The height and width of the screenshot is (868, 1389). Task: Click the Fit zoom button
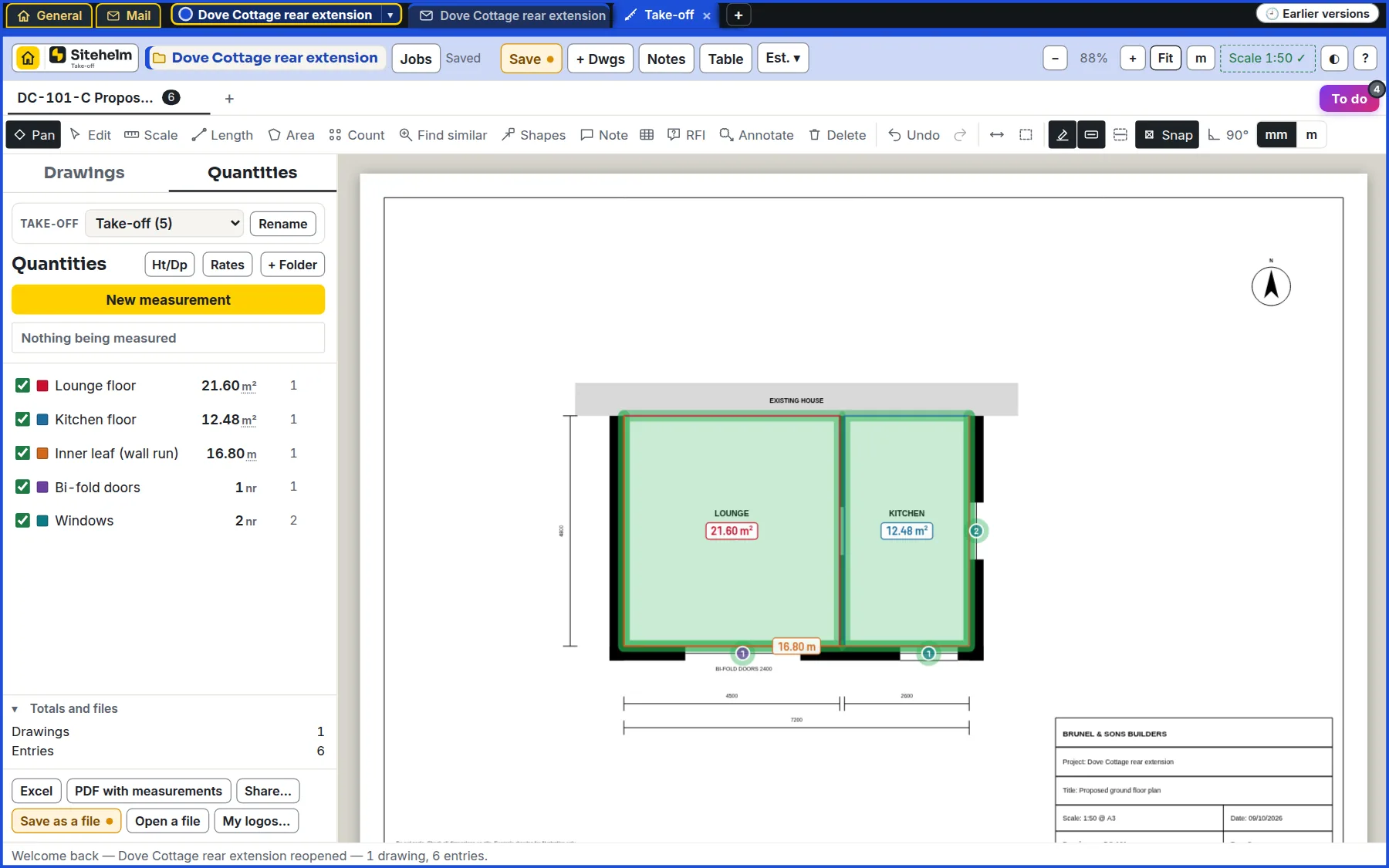1165,59
